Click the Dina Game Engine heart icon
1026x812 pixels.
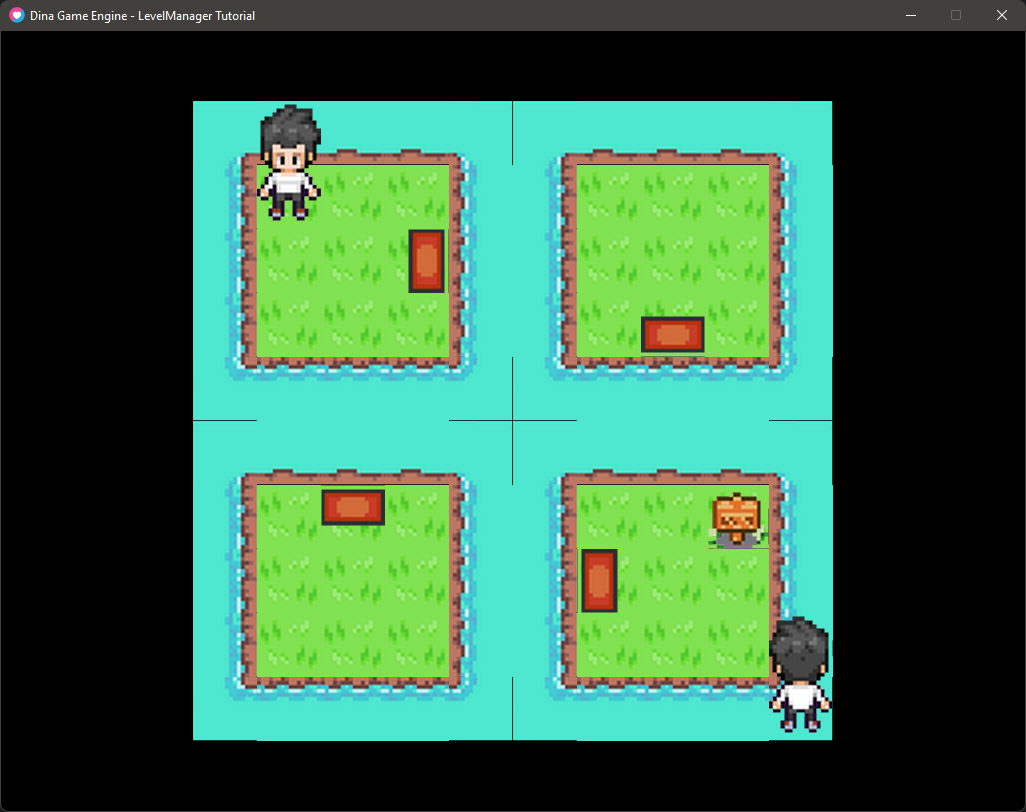click(16, 15)
